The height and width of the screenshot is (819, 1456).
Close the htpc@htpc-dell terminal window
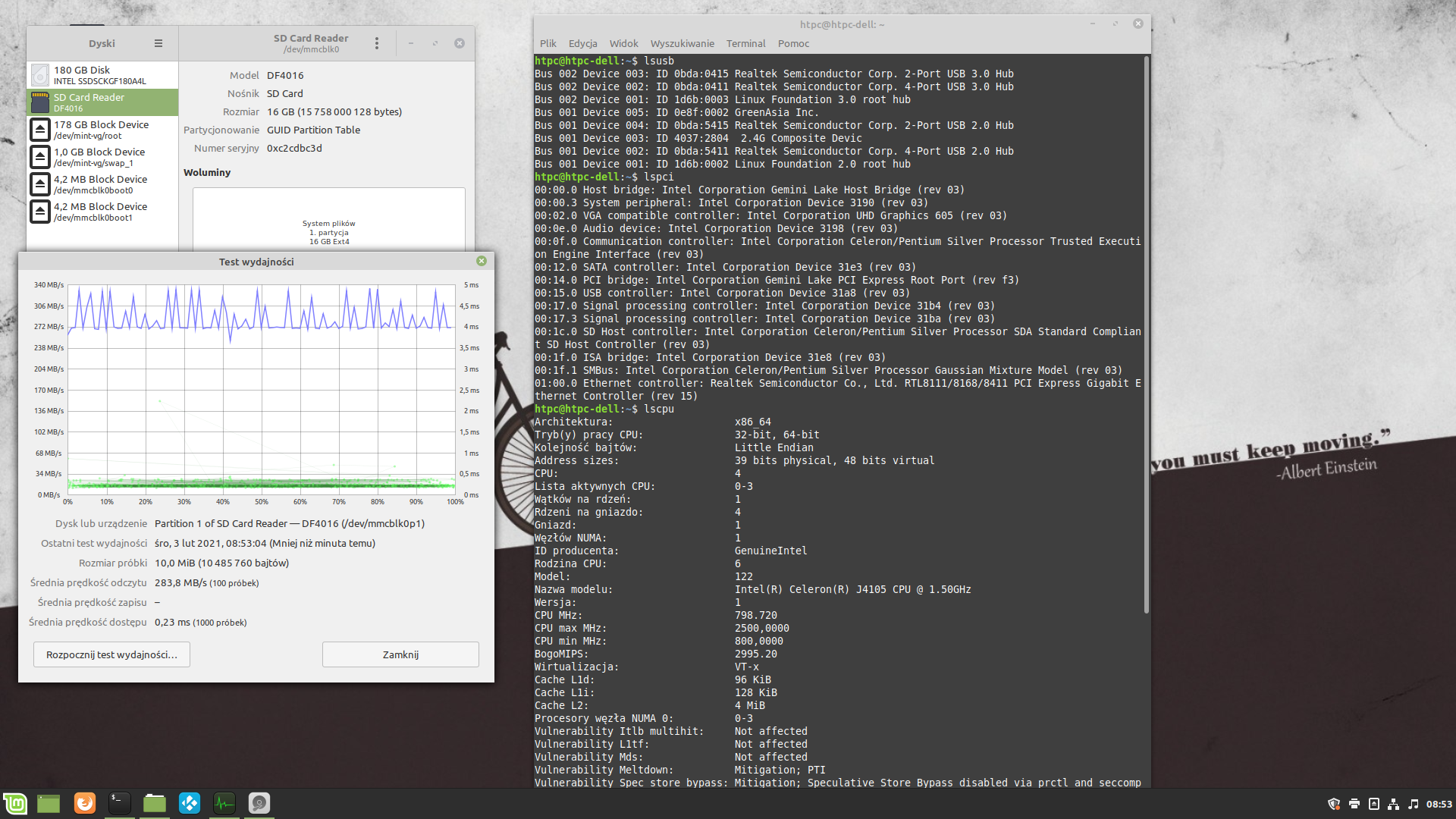[x=1137, y=24]
